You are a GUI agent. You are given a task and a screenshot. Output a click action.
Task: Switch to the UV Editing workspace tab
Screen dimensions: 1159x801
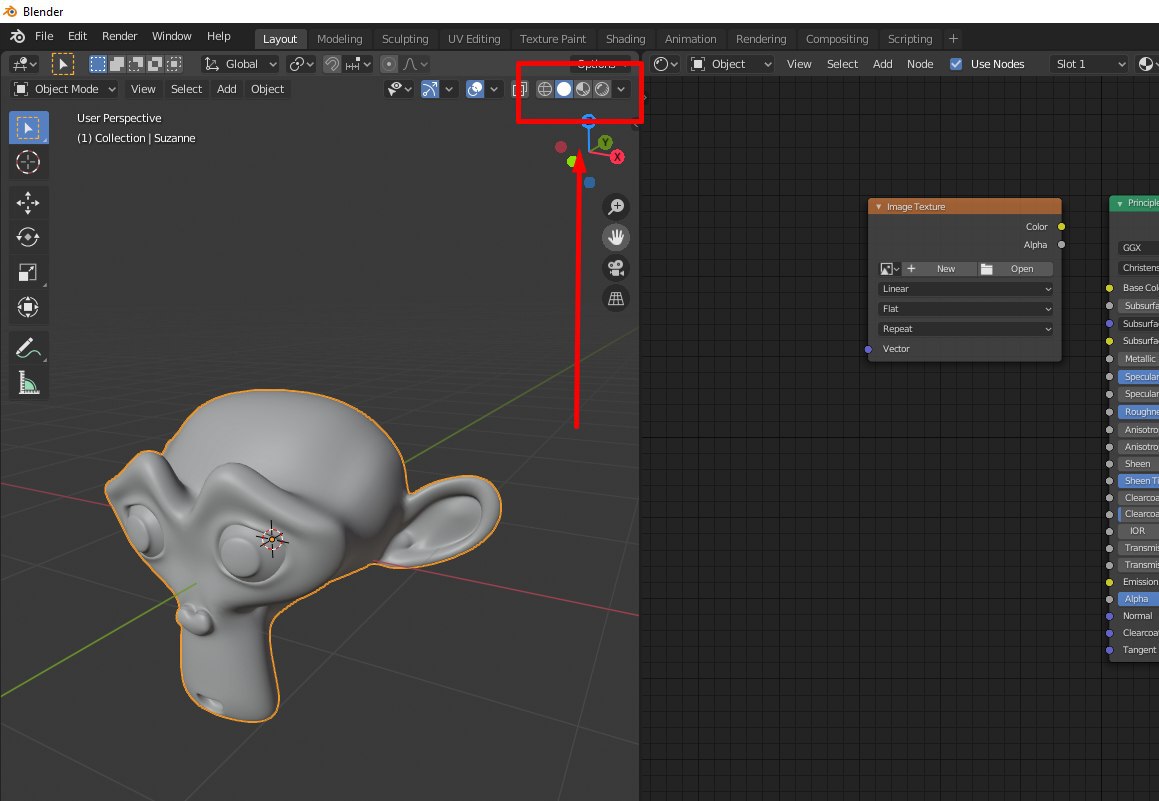click(474, 39)
